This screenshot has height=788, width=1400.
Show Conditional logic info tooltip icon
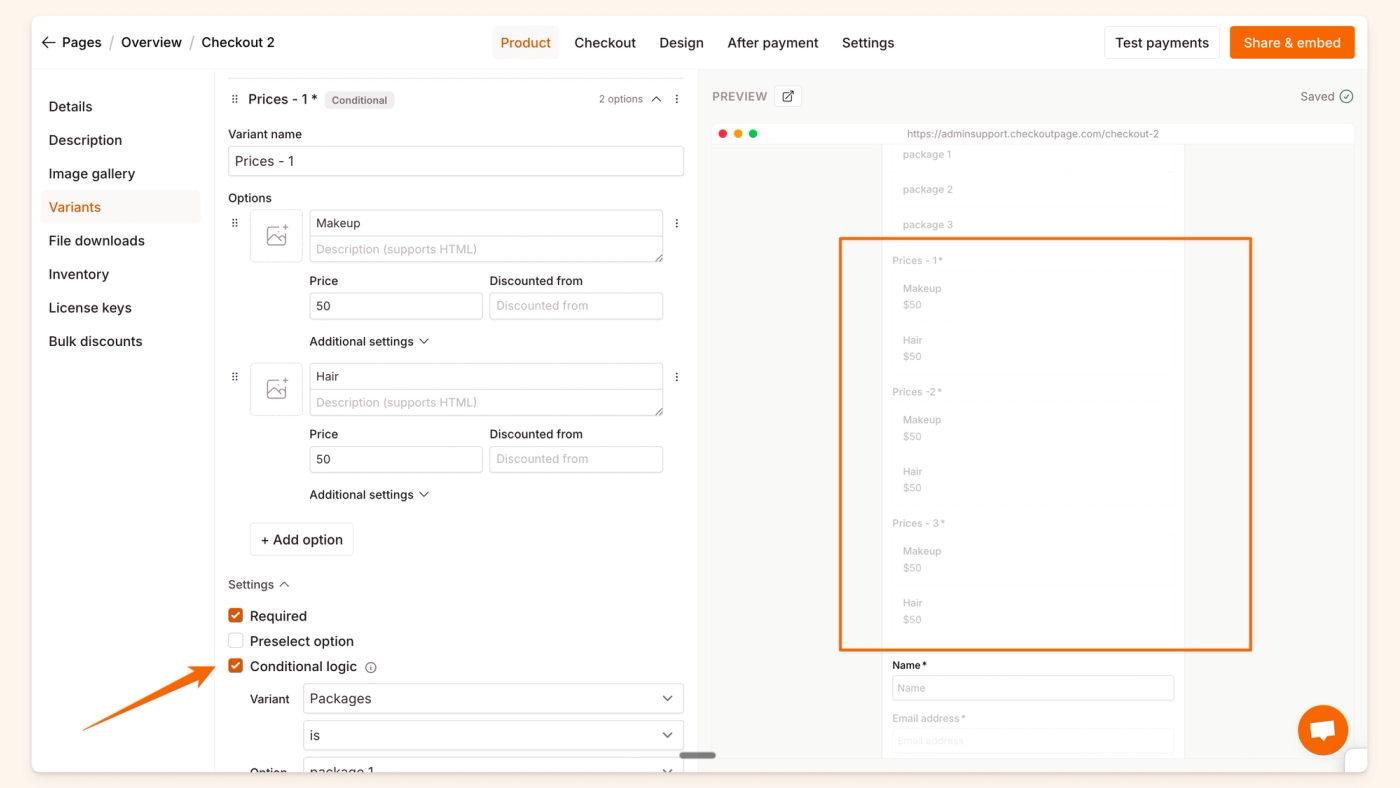click(x=371, y=667)
